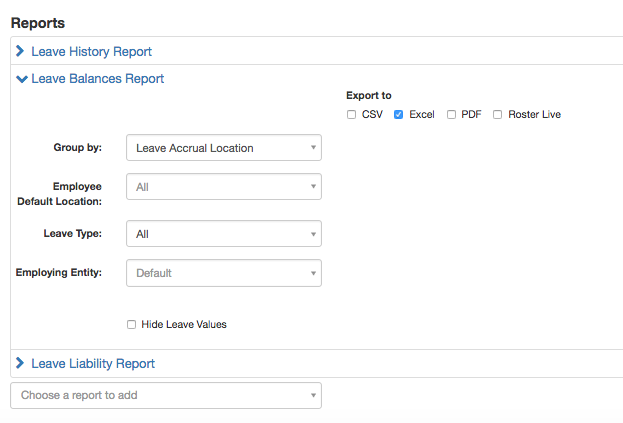Collapse the Leave Balances Report chevron
Screen dimensions: 623x423
click(21, 79)
